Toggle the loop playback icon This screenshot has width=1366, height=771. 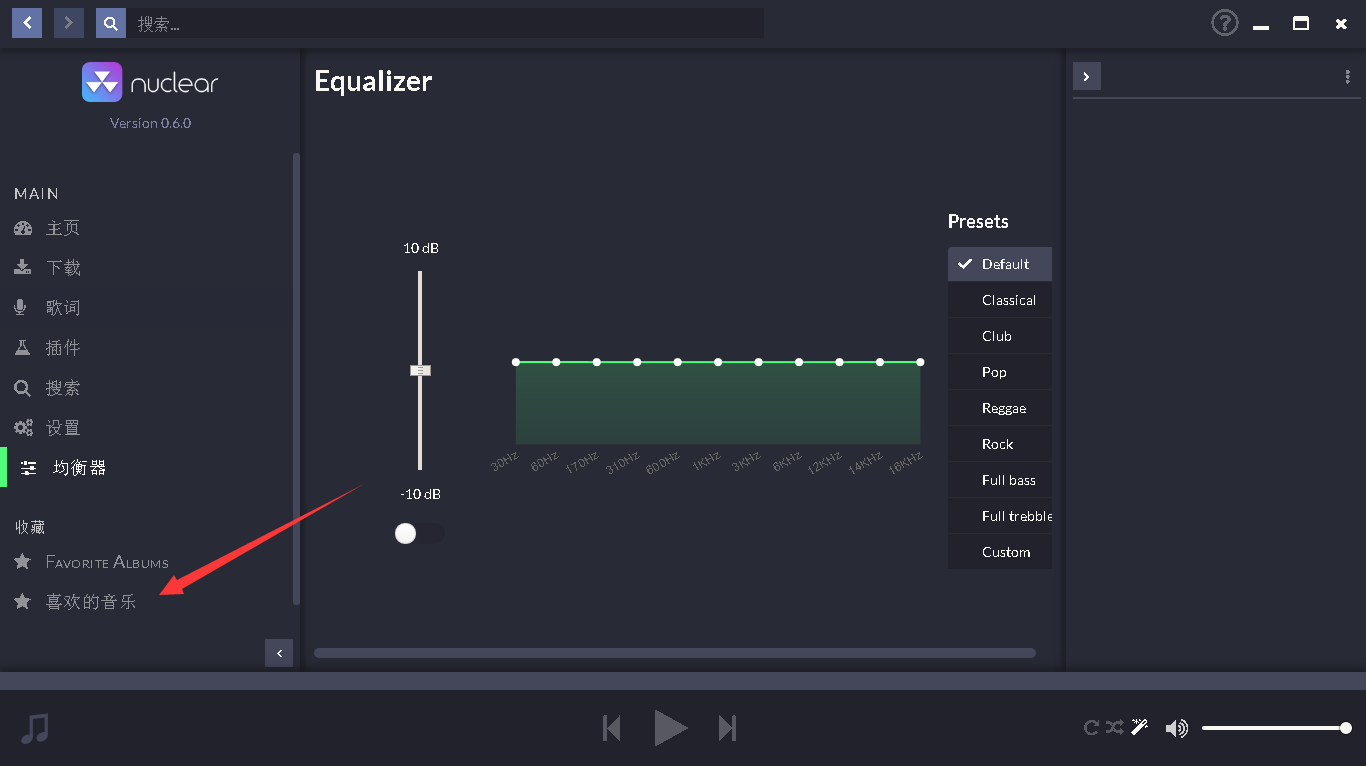[1091, 727]
